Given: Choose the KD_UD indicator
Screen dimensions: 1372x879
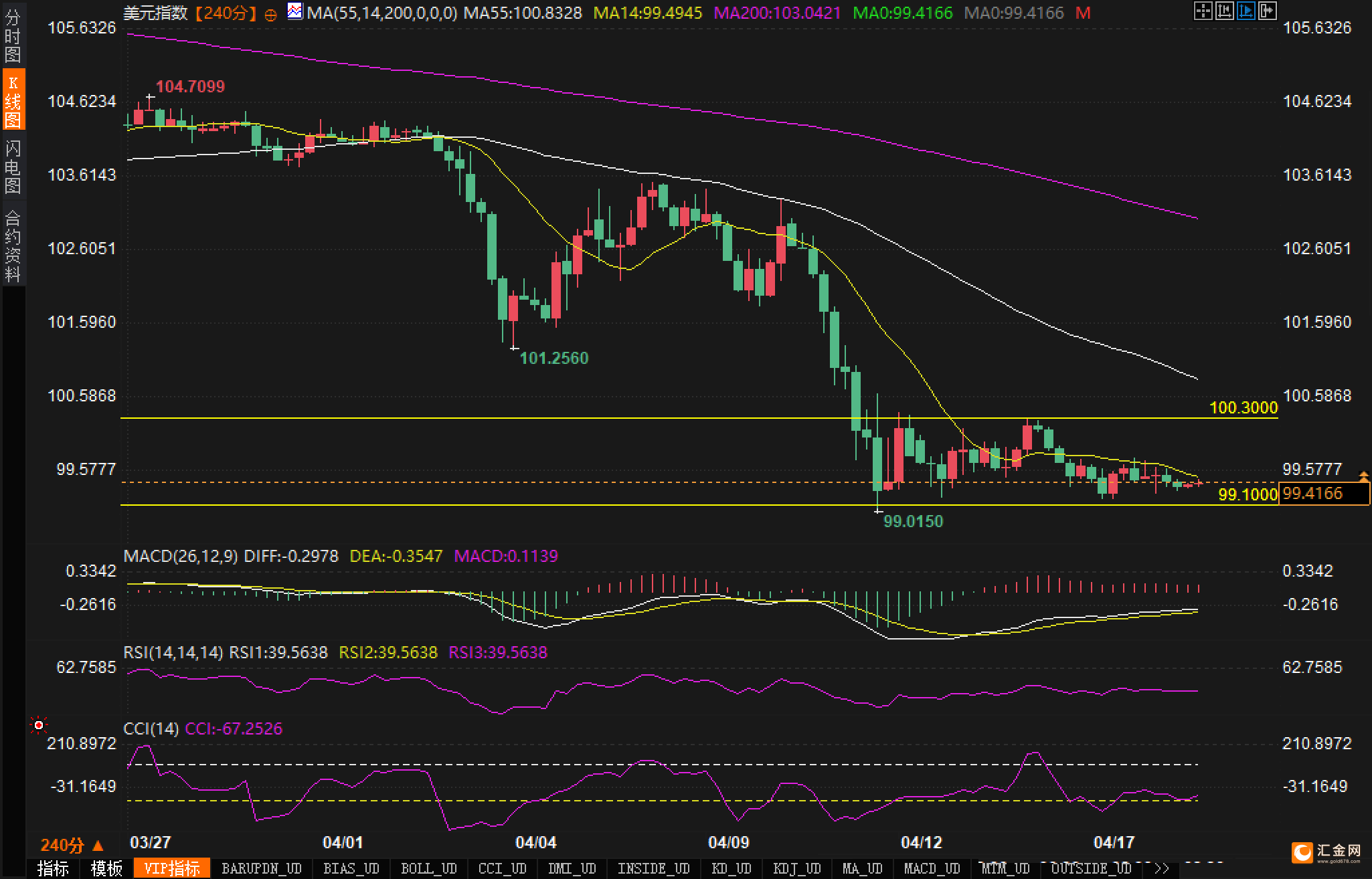Looking at the screenshot, I should [732, 868].
